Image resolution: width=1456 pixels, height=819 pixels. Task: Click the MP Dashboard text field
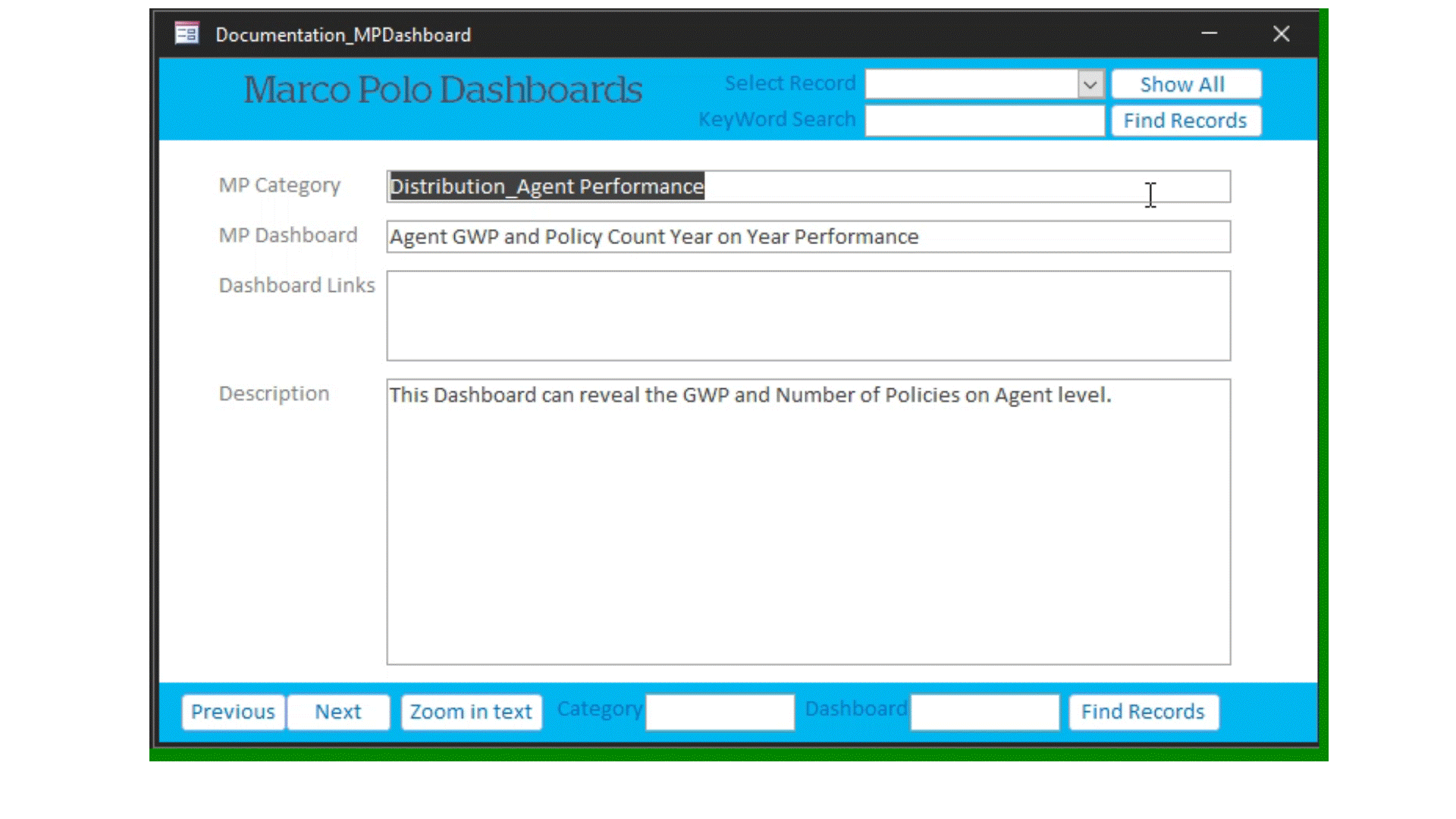click(808, 237)
